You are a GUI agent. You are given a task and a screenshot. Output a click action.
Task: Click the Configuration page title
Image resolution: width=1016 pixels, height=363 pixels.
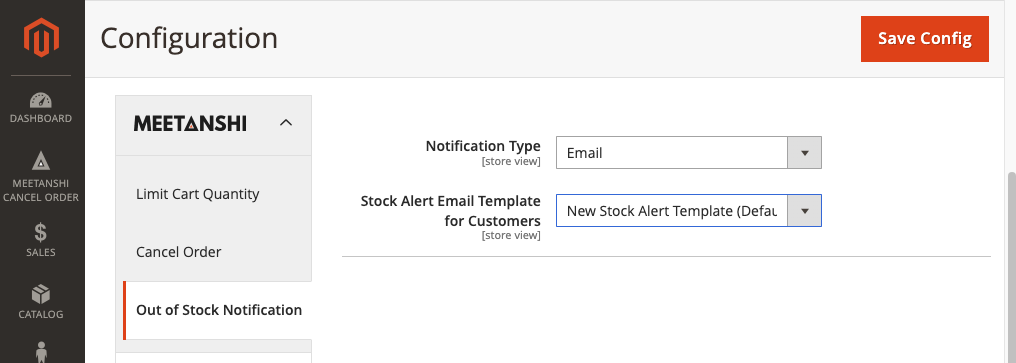click(x=189, y=38)
